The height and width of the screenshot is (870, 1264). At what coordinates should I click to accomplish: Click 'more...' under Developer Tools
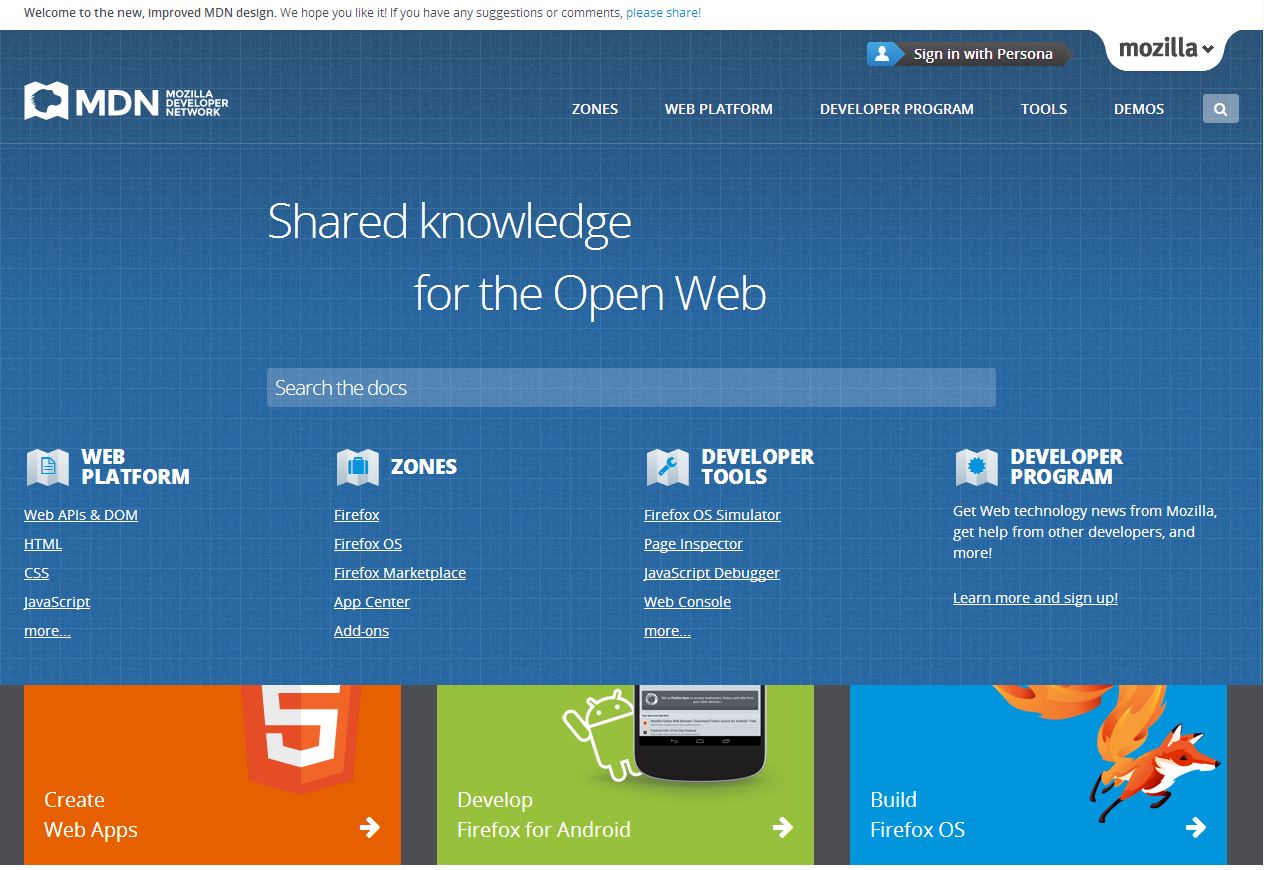667,631
